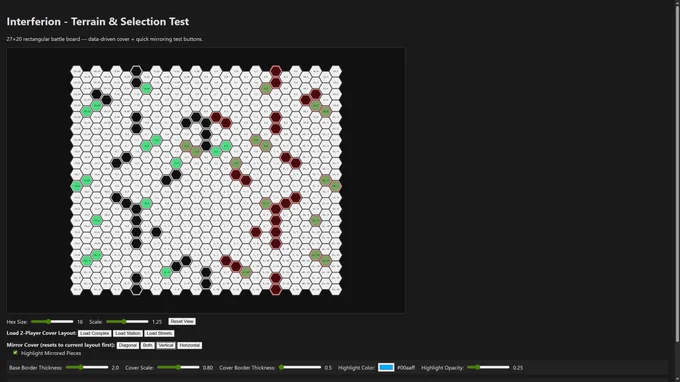Click the Mirror Cover label text

click(61, 345)
